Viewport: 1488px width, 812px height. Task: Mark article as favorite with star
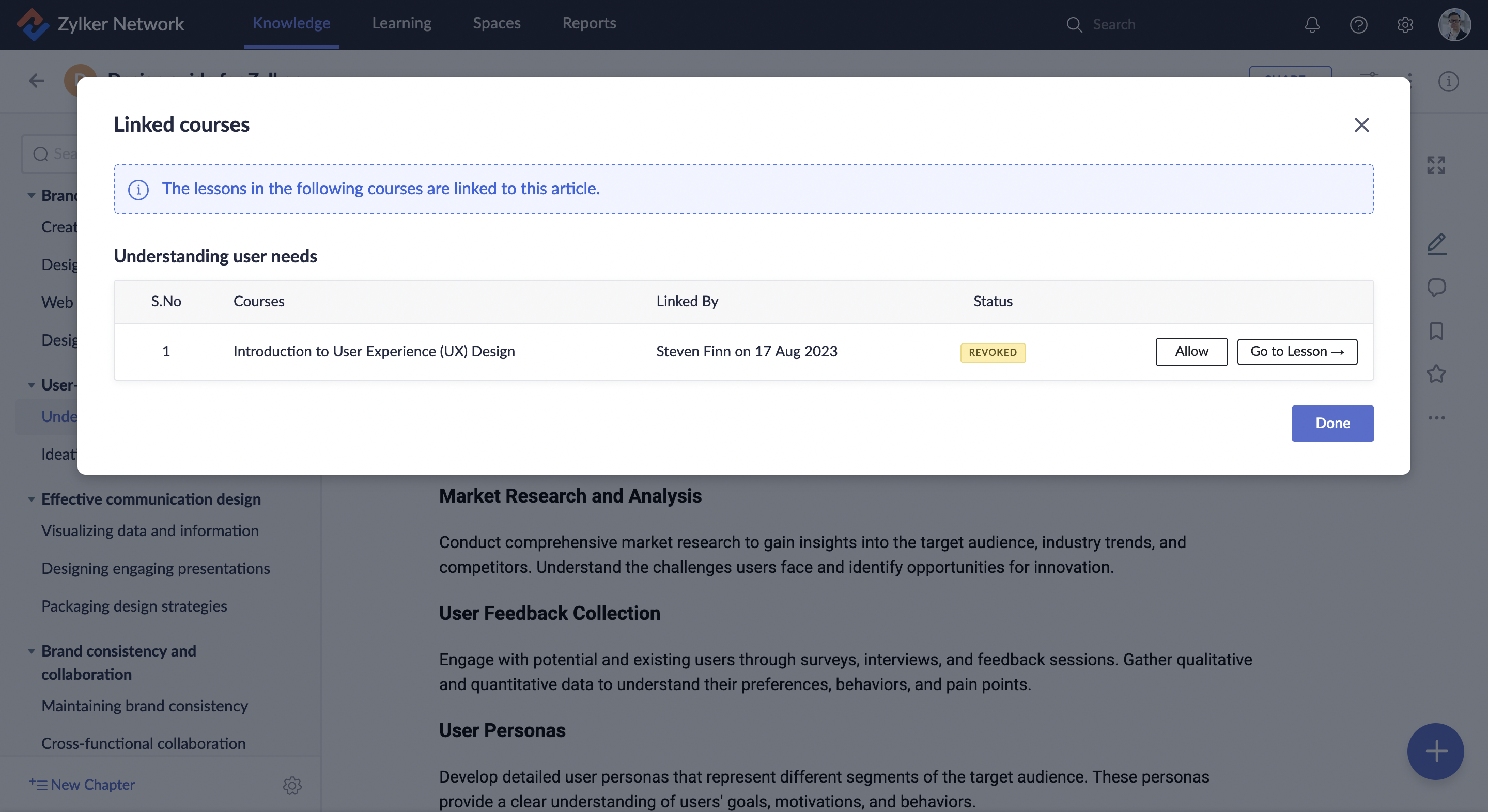coord(1436,373)
